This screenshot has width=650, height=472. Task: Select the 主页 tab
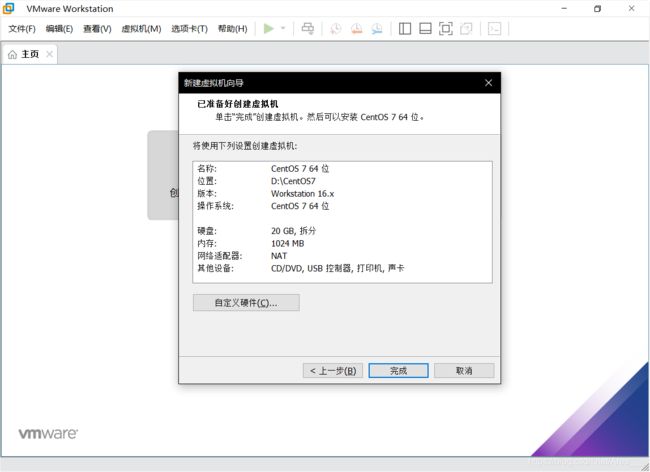click(30, 54)
